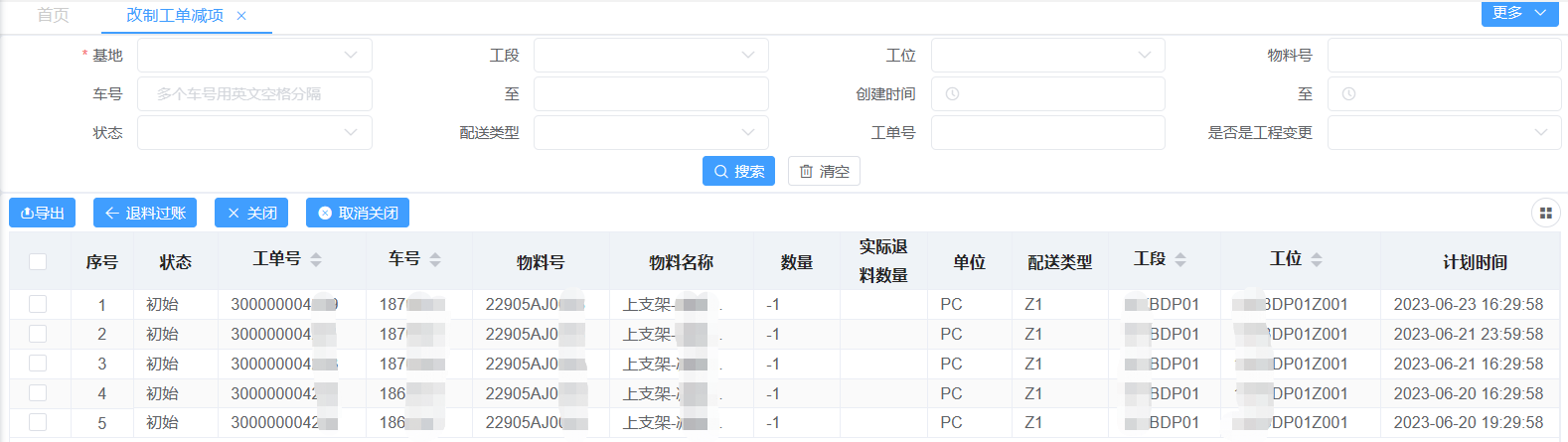Check the checkbox for row 1

point(38,304)
